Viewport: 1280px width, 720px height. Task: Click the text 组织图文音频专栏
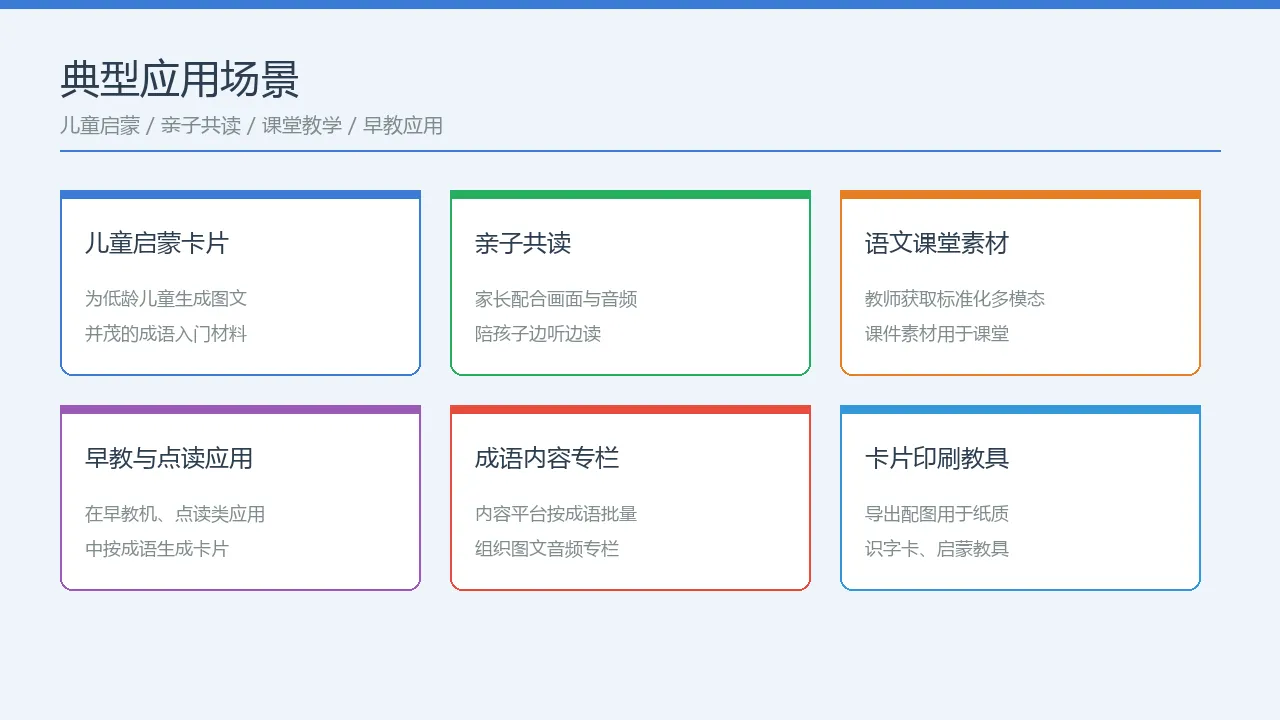coord(547,549)
